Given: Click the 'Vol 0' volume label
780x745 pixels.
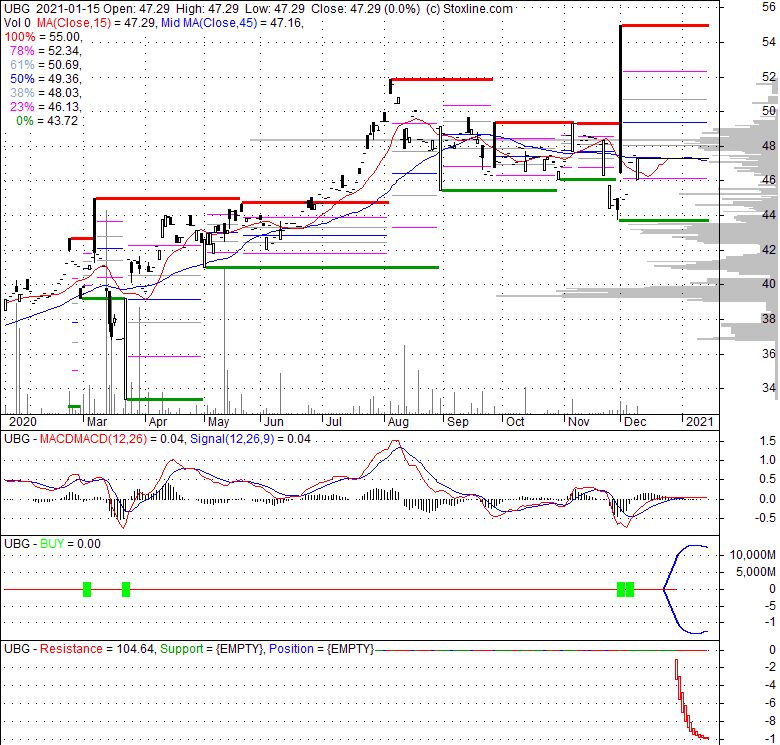Looking at the screenshot, I should [17, 23].
